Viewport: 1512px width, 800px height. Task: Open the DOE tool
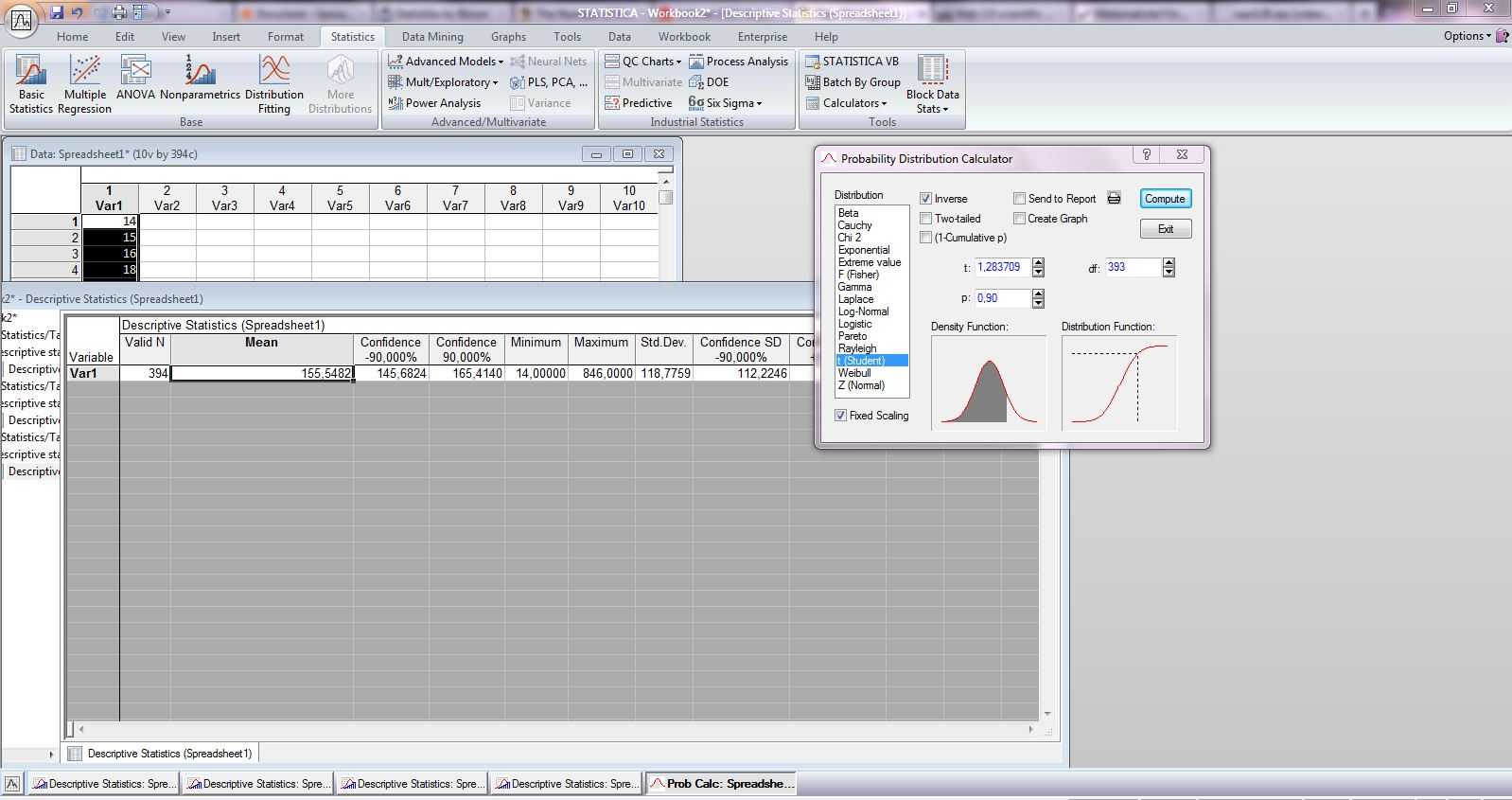tap(709, 82)
